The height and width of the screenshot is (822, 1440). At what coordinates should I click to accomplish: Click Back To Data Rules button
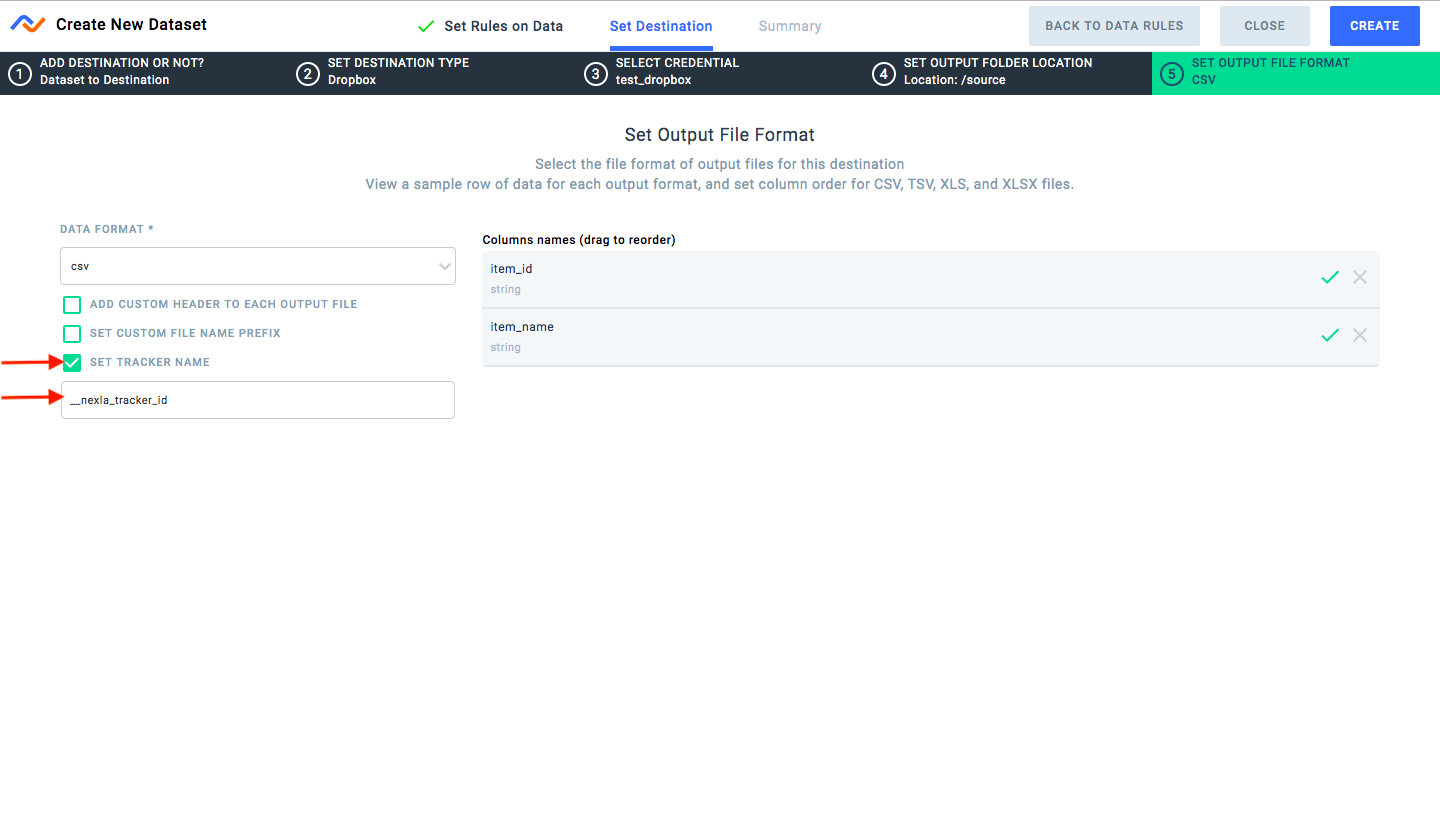point(1114,26)
